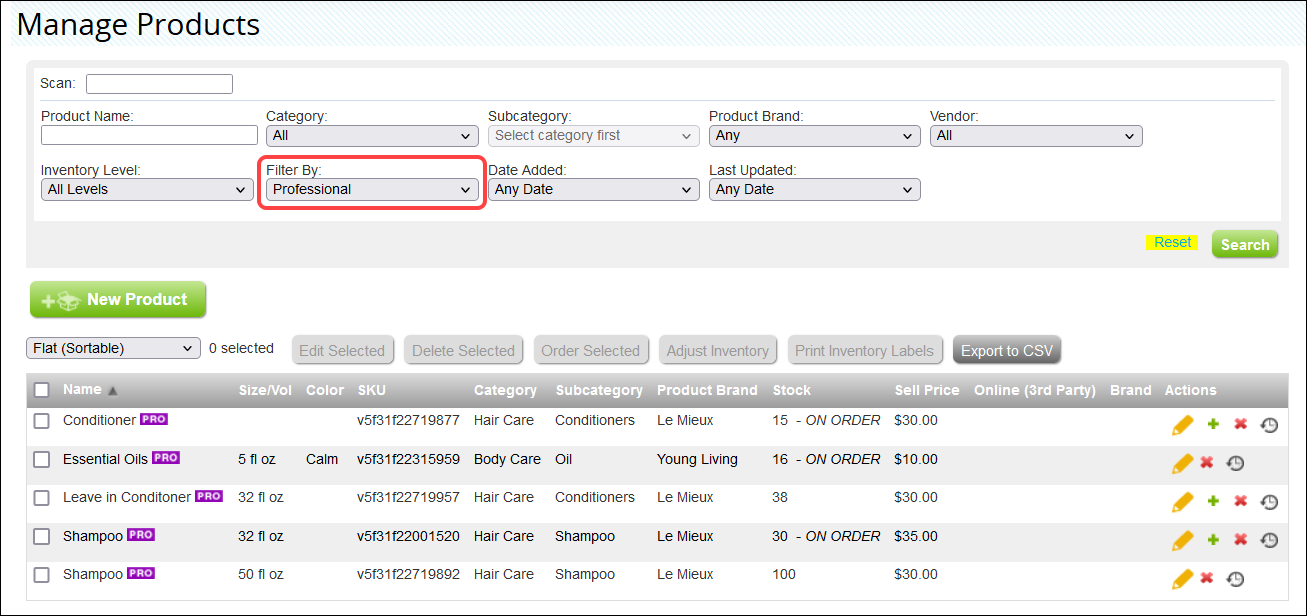Click the Export to CSV button

(1007, 350)
